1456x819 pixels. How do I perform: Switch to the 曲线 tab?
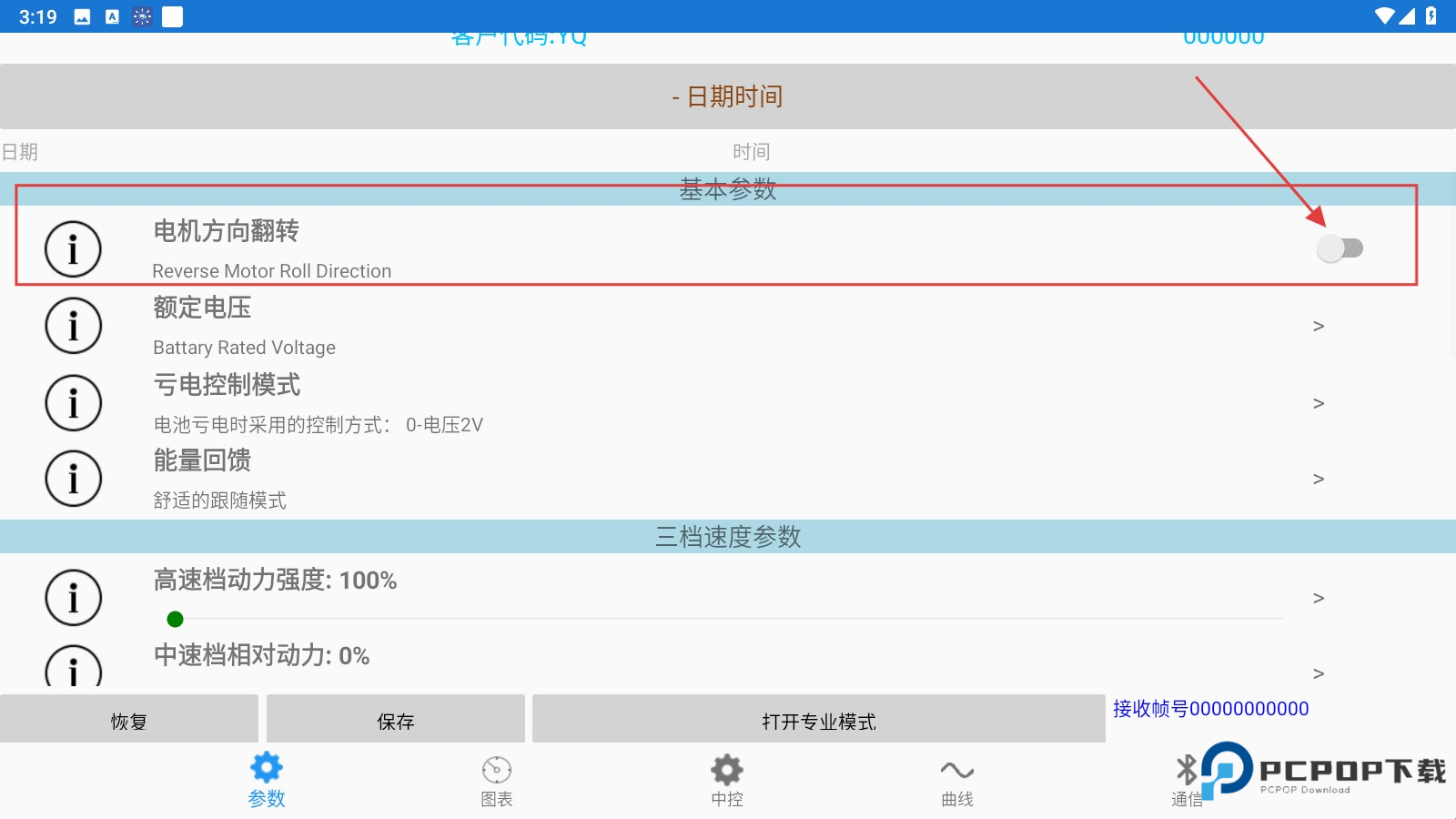pos(956,781)
